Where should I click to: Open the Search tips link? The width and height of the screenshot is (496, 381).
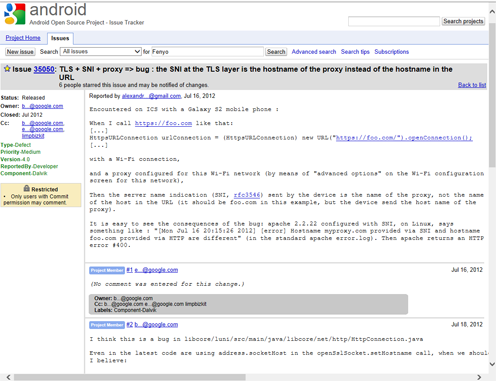(355, 52)
